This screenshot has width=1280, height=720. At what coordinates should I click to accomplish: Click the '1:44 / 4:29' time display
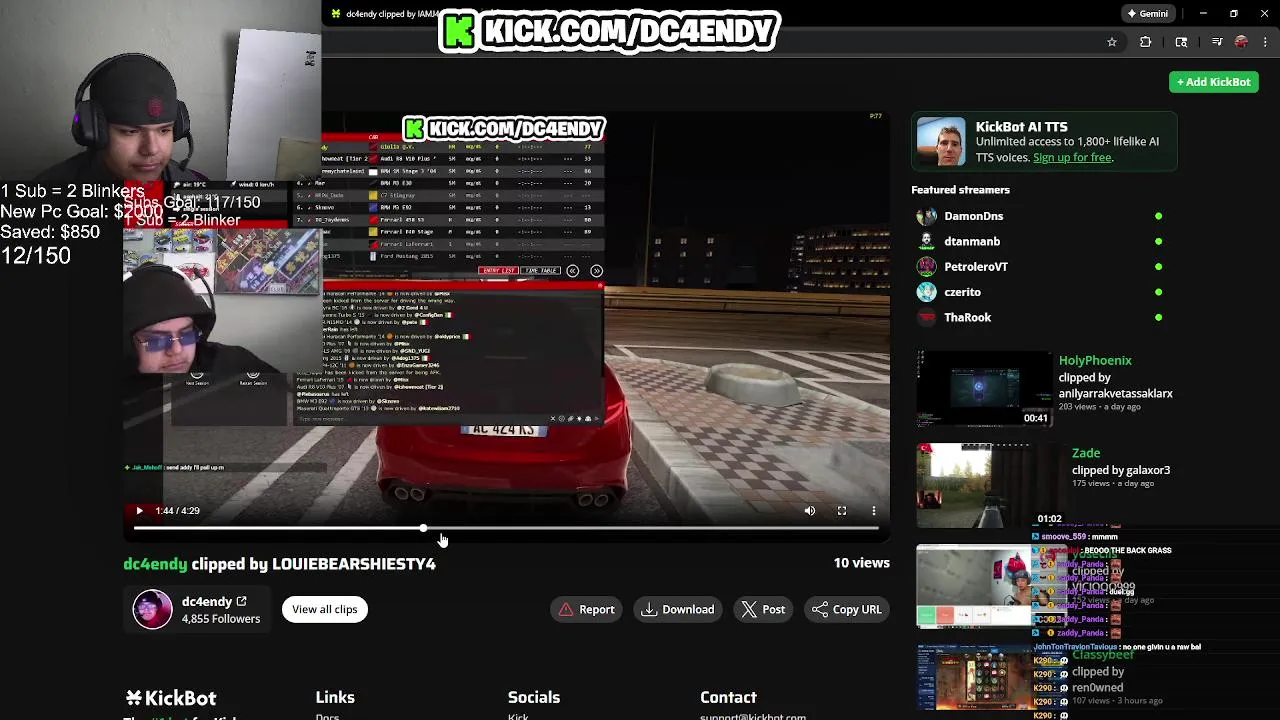[177, 511]
